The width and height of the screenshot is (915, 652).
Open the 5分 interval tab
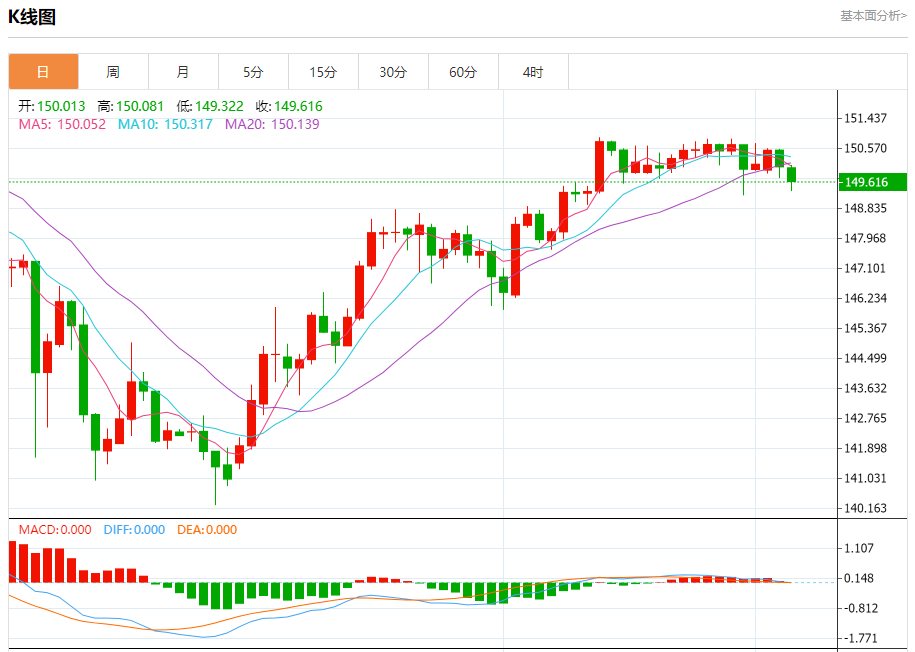253,72
